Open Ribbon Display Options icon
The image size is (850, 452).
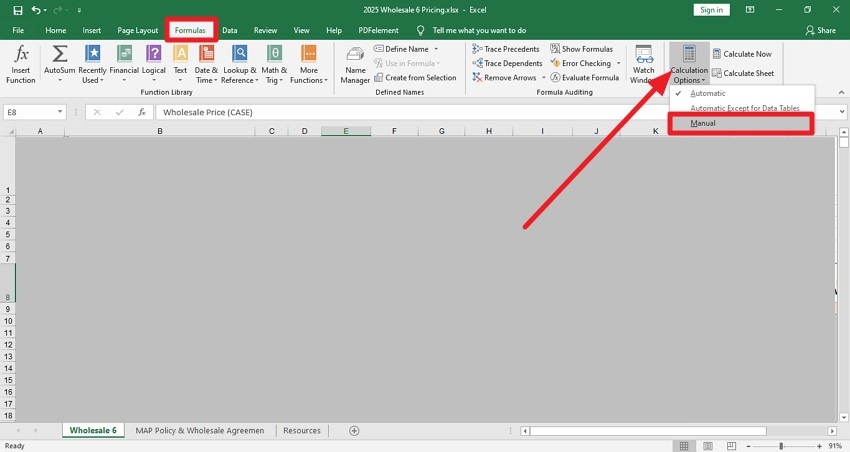[x=750, y=10]
